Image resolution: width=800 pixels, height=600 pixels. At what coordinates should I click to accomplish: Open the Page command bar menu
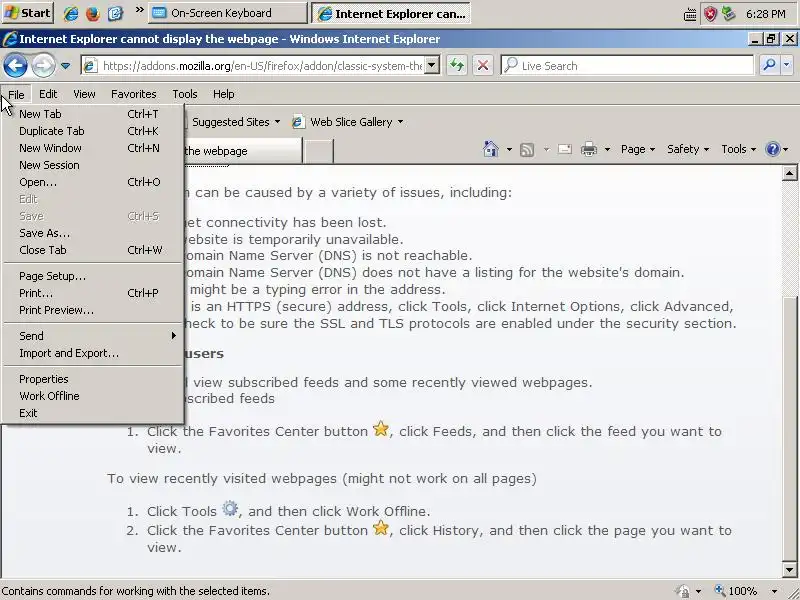coord(637,149)
